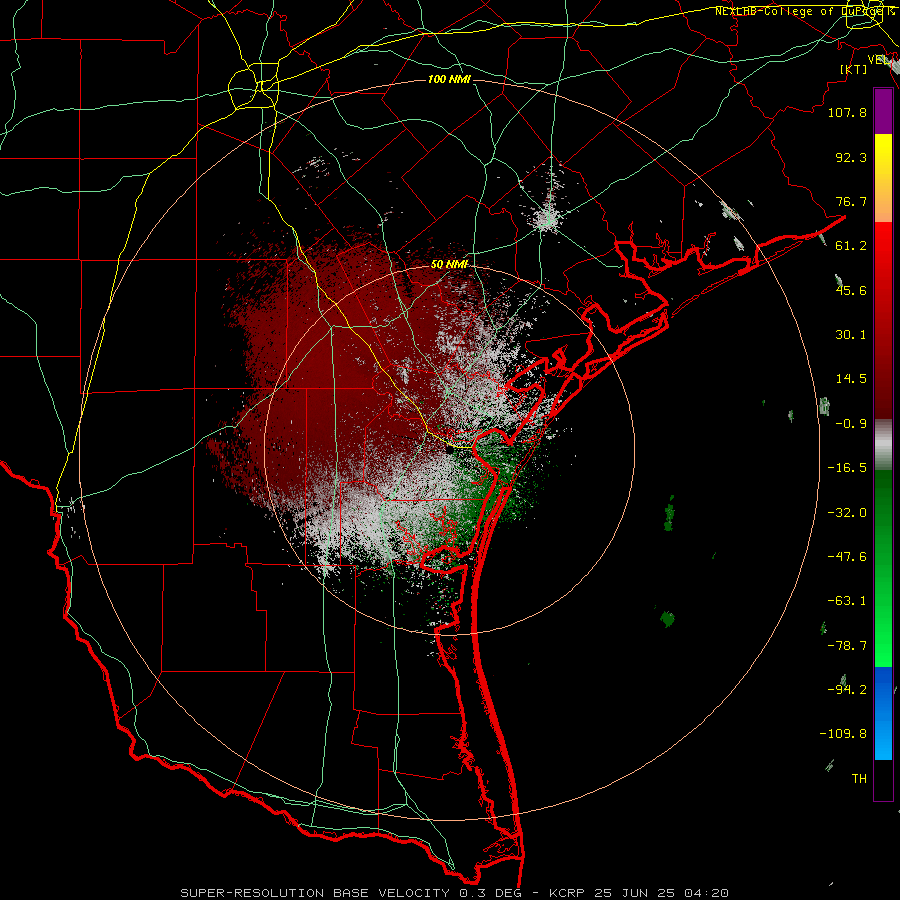Viewport: 900px width, 900px height.
Task: Click the 50 NMI range ring label
Action: pyautogui.click(x=449, y=264)
